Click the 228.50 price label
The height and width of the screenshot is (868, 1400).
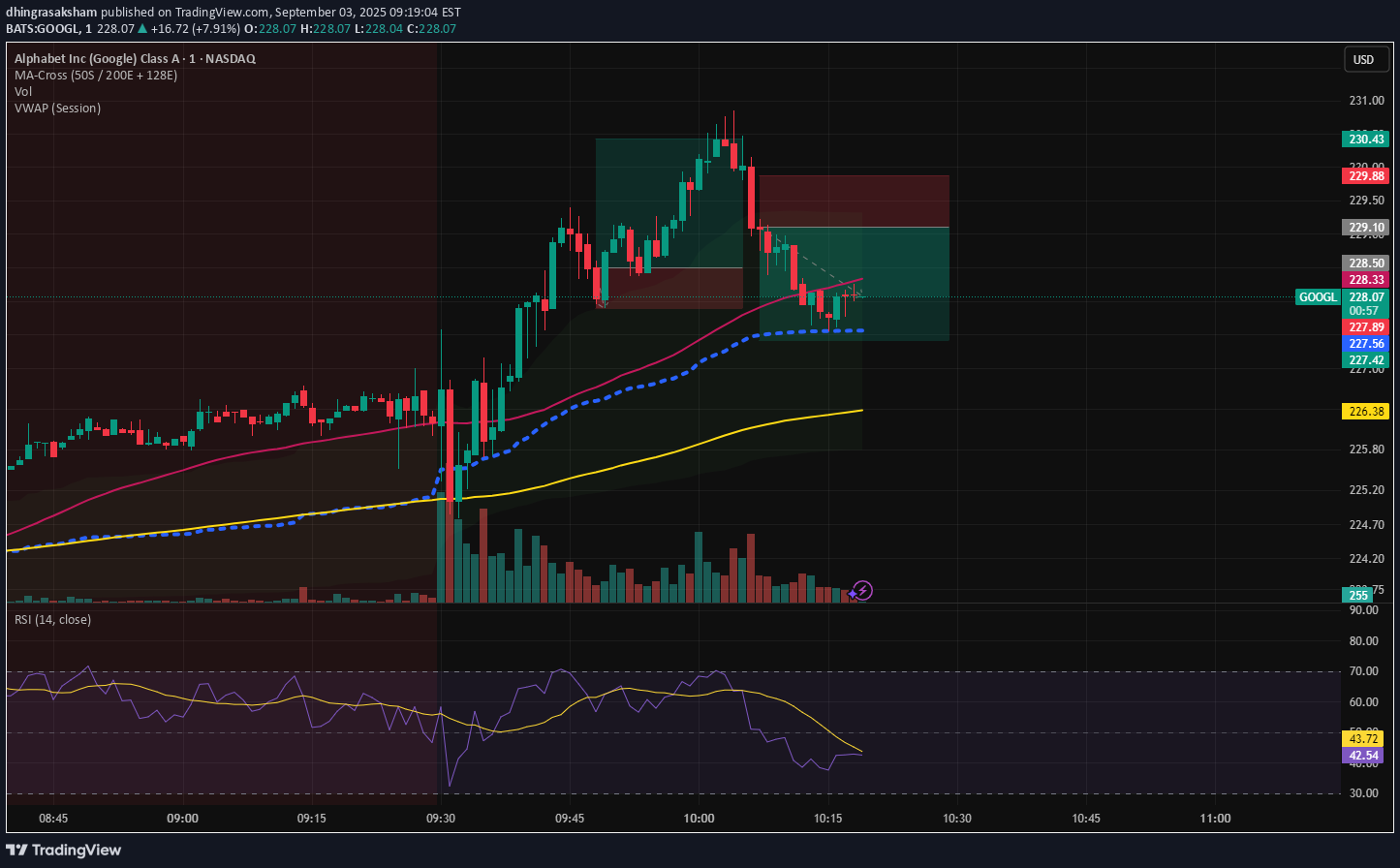[1366, 263]
